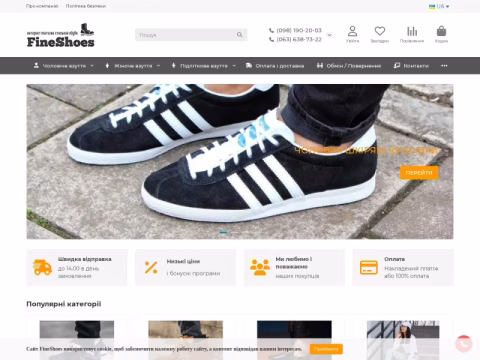Image resolution: width=480 pixels, height=360 pixels.
Task: Expand the men's footwear menu
Action: [63, 66]
